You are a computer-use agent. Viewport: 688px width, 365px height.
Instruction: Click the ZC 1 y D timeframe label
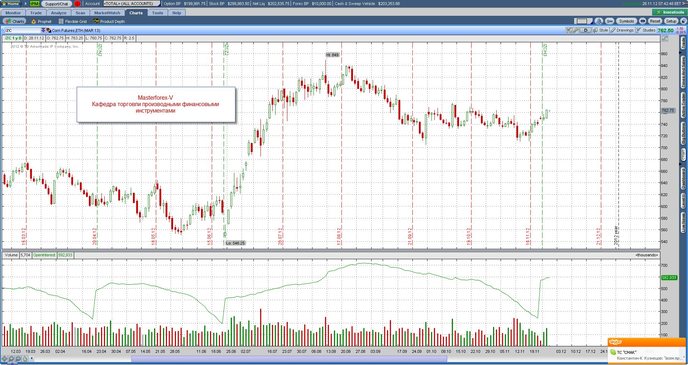[14, 39]
